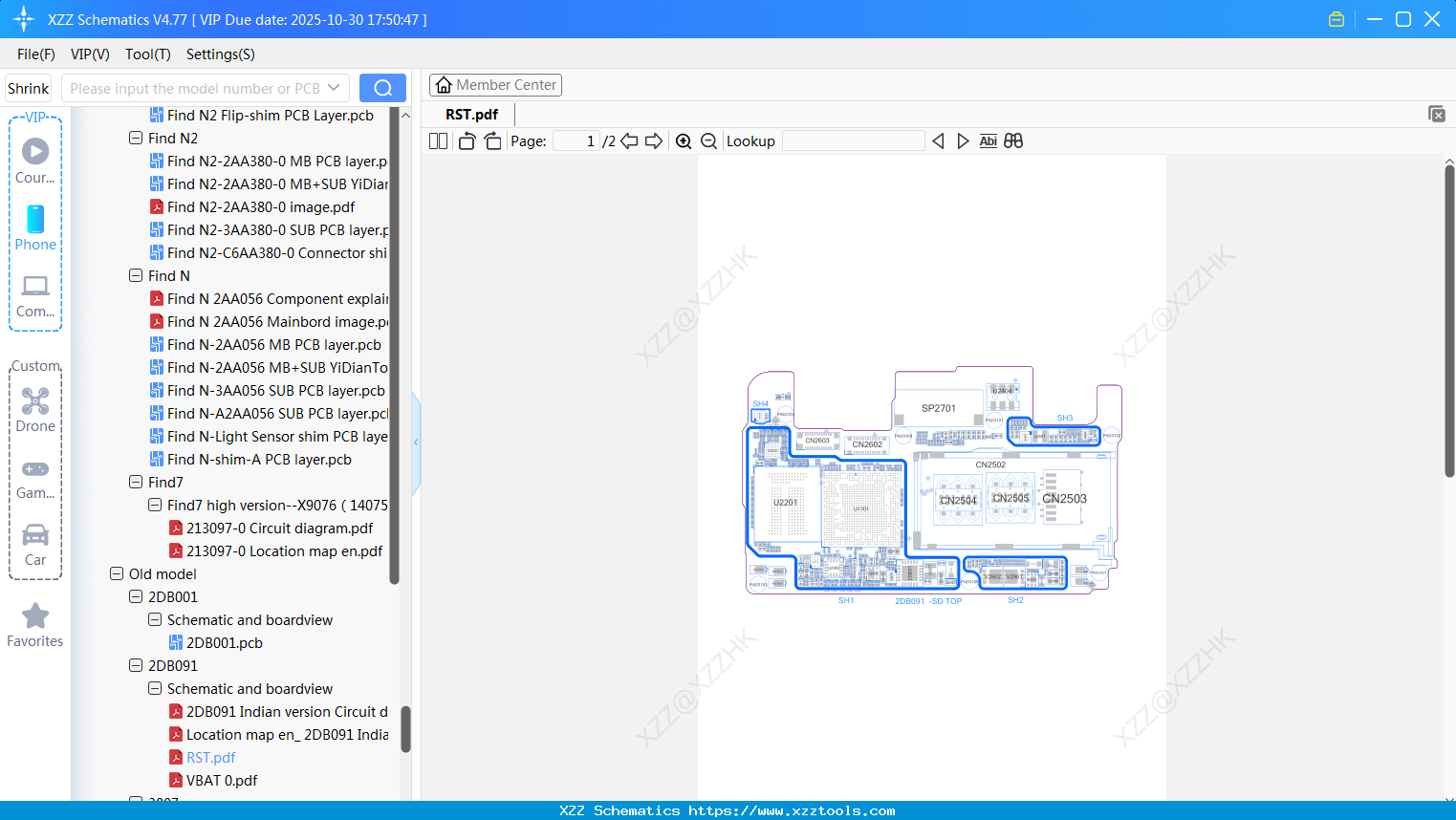1456x820 pixels.
Task: Visit the www.xzztools.com link
Action: pyautogui.click(x=792, y=810)
